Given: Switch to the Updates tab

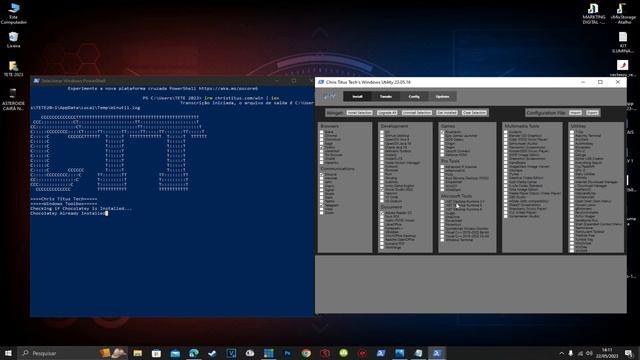Looking at the screenshot, I should (442, 97).
